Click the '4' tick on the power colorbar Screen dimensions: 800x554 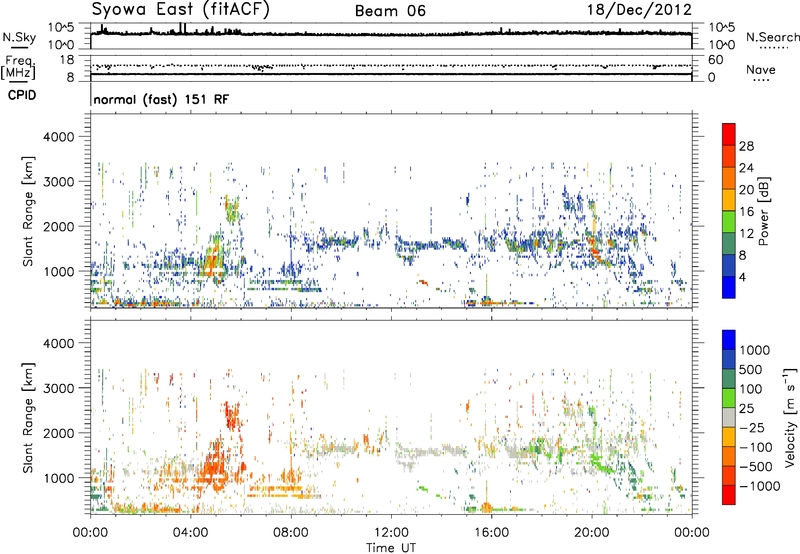pyautogui.click(x=743, y=278)
